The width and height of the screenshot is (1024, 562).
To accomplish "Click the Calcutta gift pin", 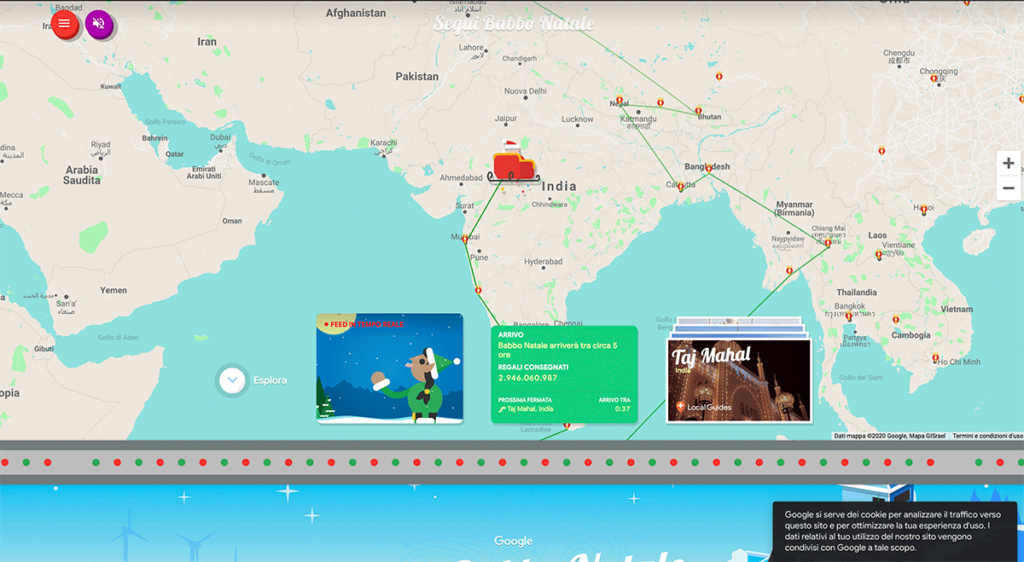I will pyautogui.click(x=680, y=187).
